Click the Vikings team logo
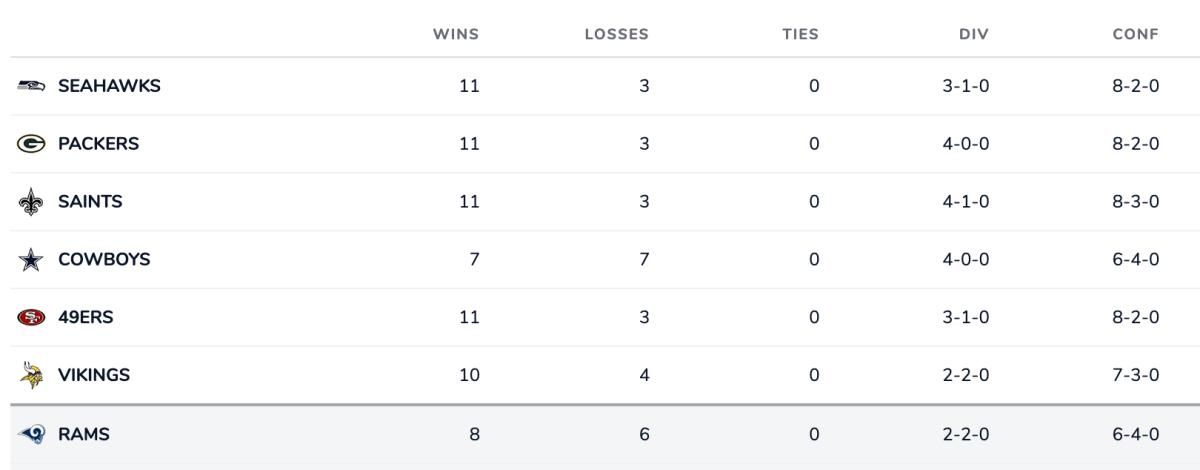The height and width of the screenshot is (470, 1200). pos(31,375)
